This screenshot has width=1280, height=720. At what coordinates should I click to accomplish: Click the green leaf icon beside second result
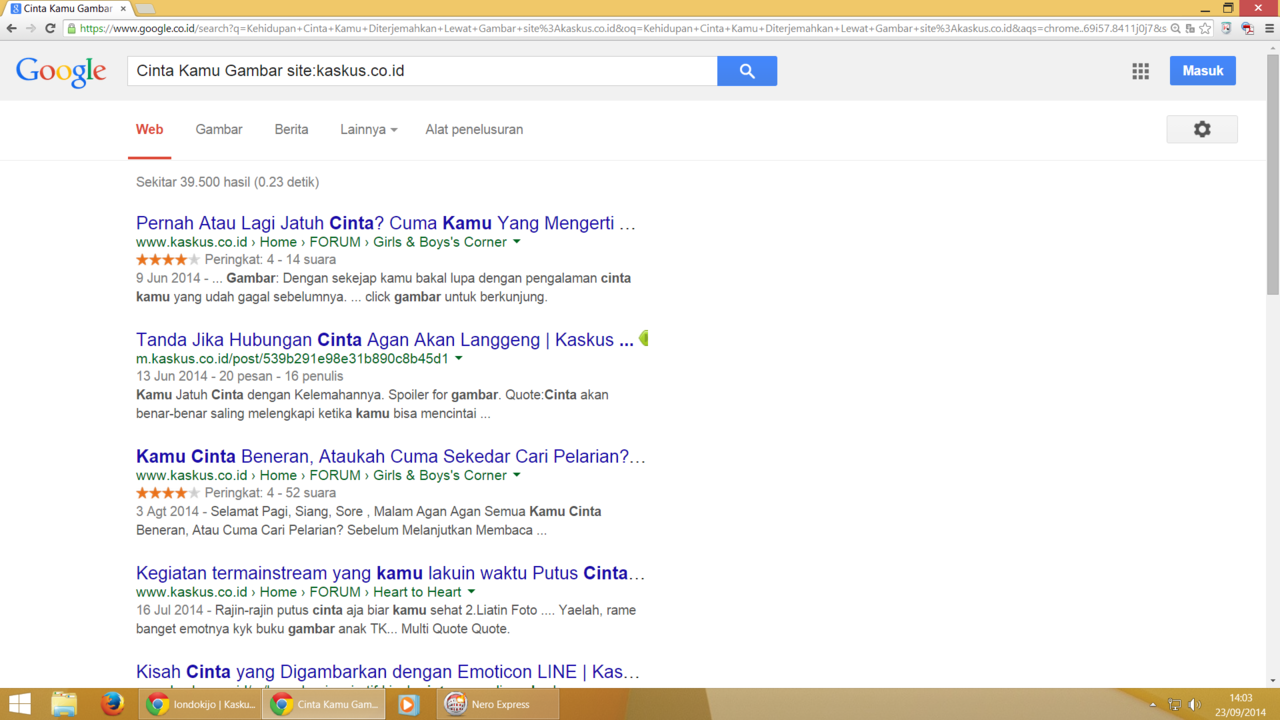(x=644, y=338)
